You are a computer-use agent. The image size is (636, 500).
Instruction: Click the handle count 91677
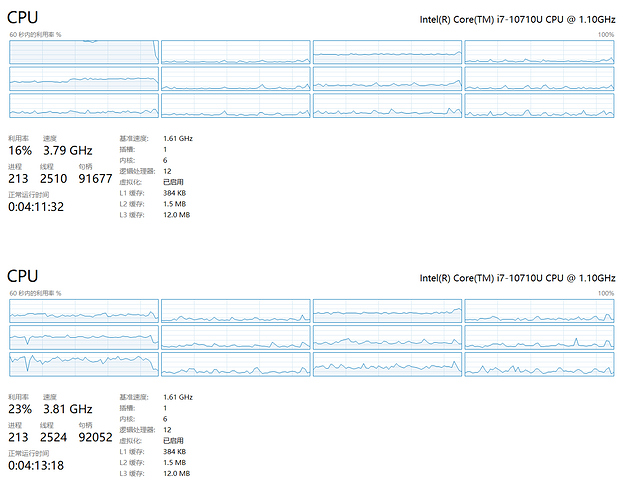click(95, 179)
